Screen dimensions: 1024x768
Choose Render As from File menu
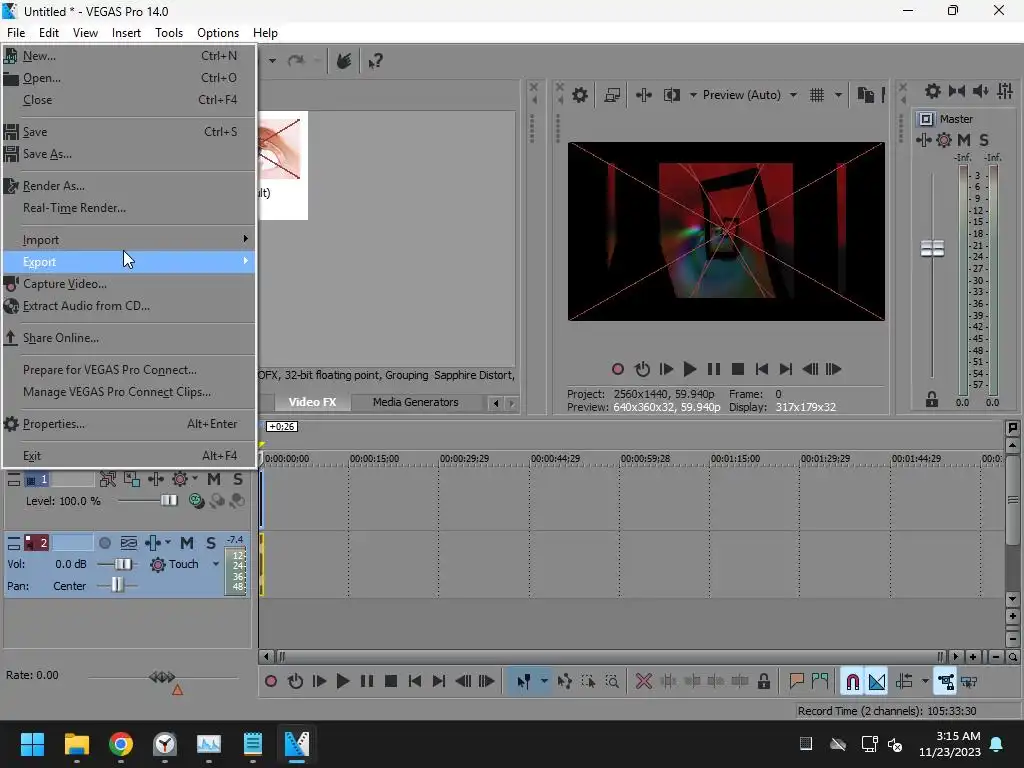pos(128,186)
